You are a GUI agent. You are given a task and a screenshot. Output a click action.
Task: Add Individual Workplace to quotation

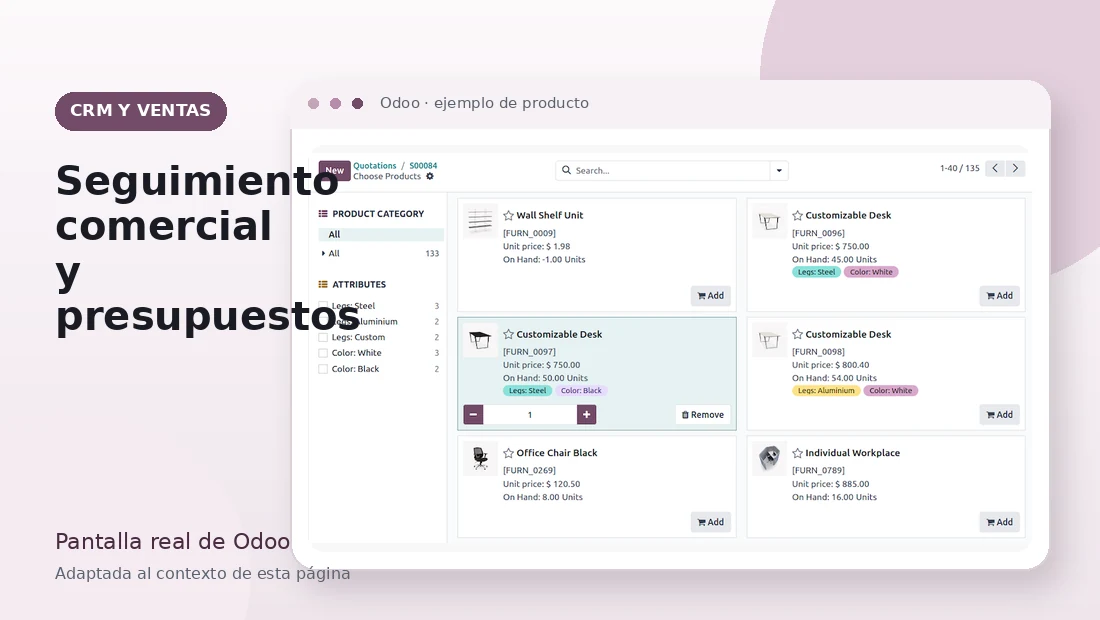(x=1000, y=522)
